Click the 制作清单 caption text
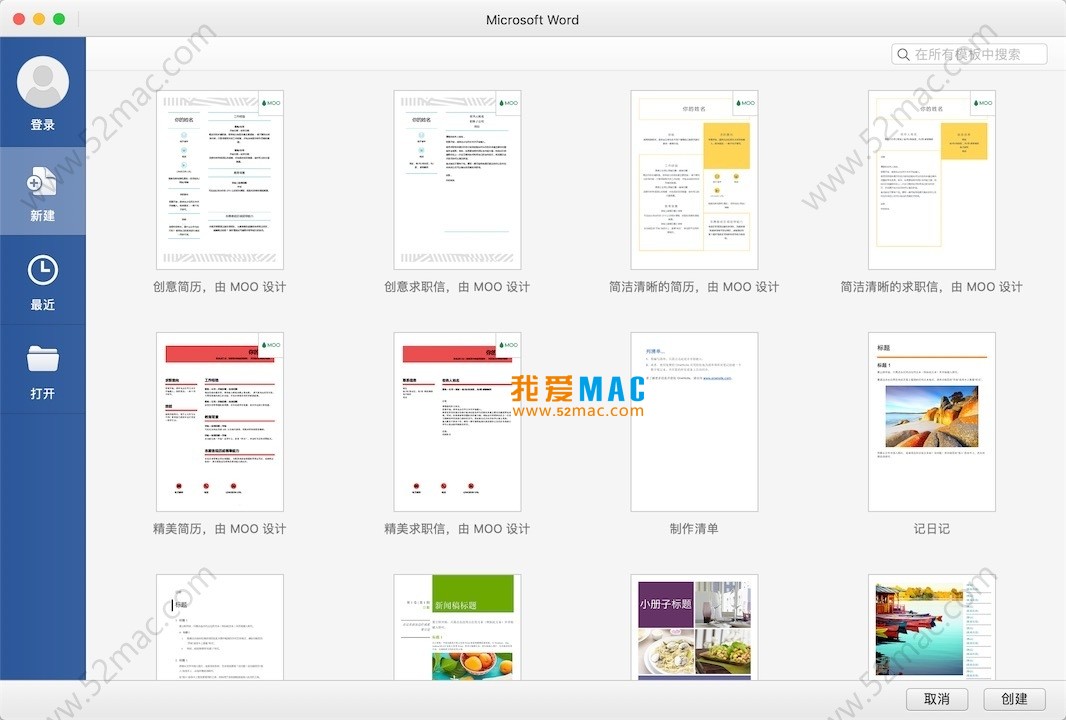1066x720 pixels. coord(694,528)
